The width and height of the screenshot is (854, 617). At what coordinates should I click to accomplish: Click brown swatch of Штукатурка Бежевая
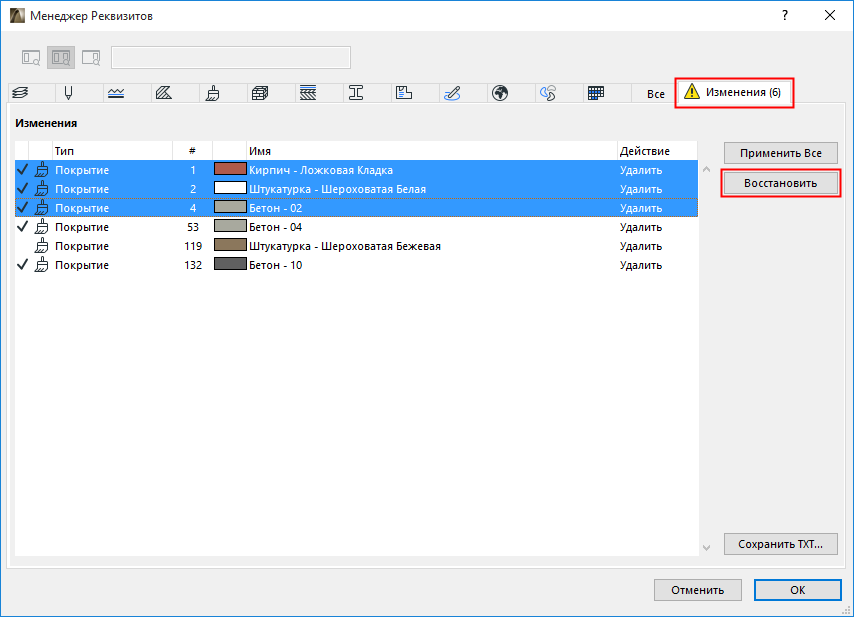pos(230,245)
